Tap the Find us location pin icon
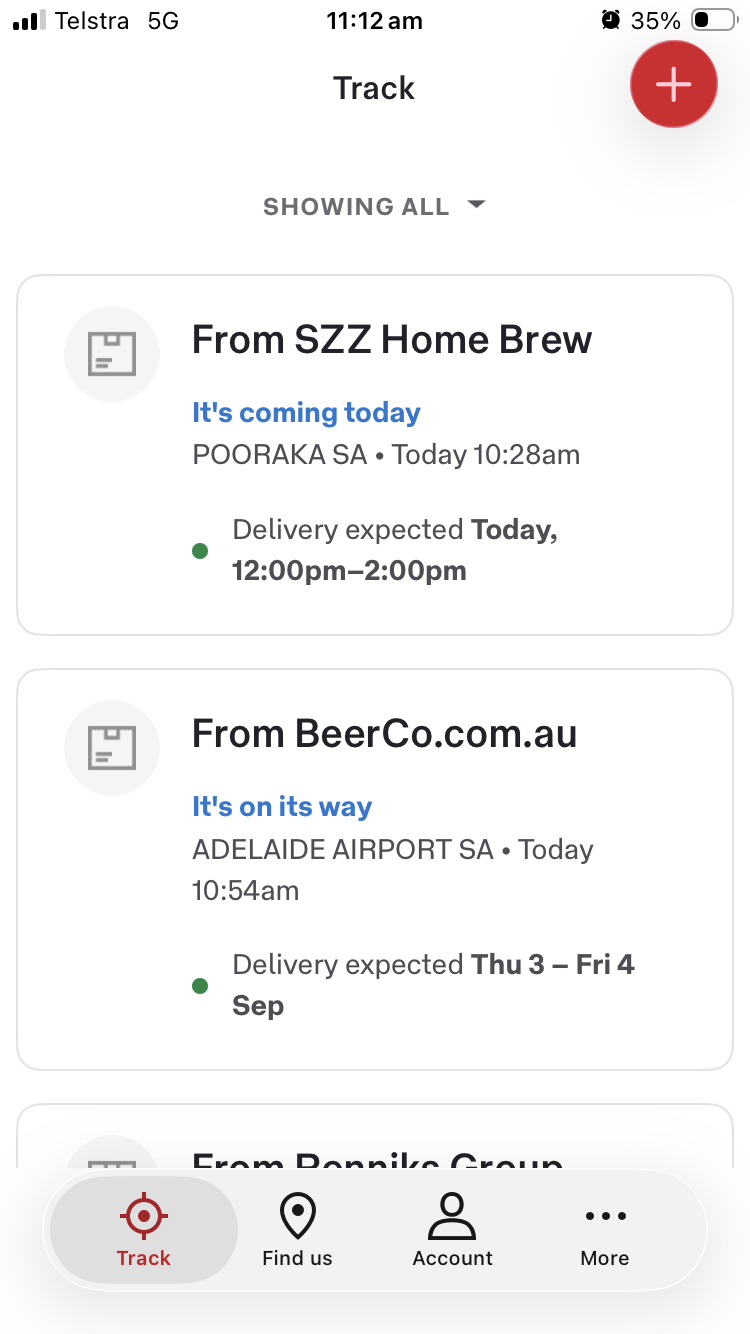This screenshot has height=1334, width=750. point(297,1216)
